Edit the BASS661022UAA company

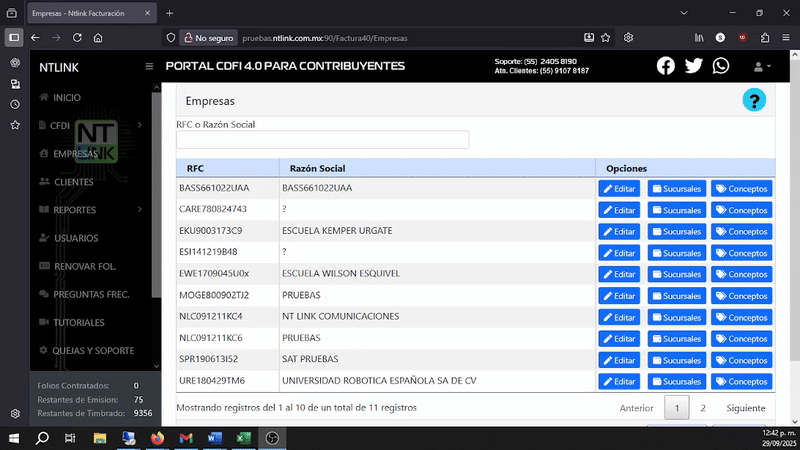pyautogui.click(x=619, y=189)
